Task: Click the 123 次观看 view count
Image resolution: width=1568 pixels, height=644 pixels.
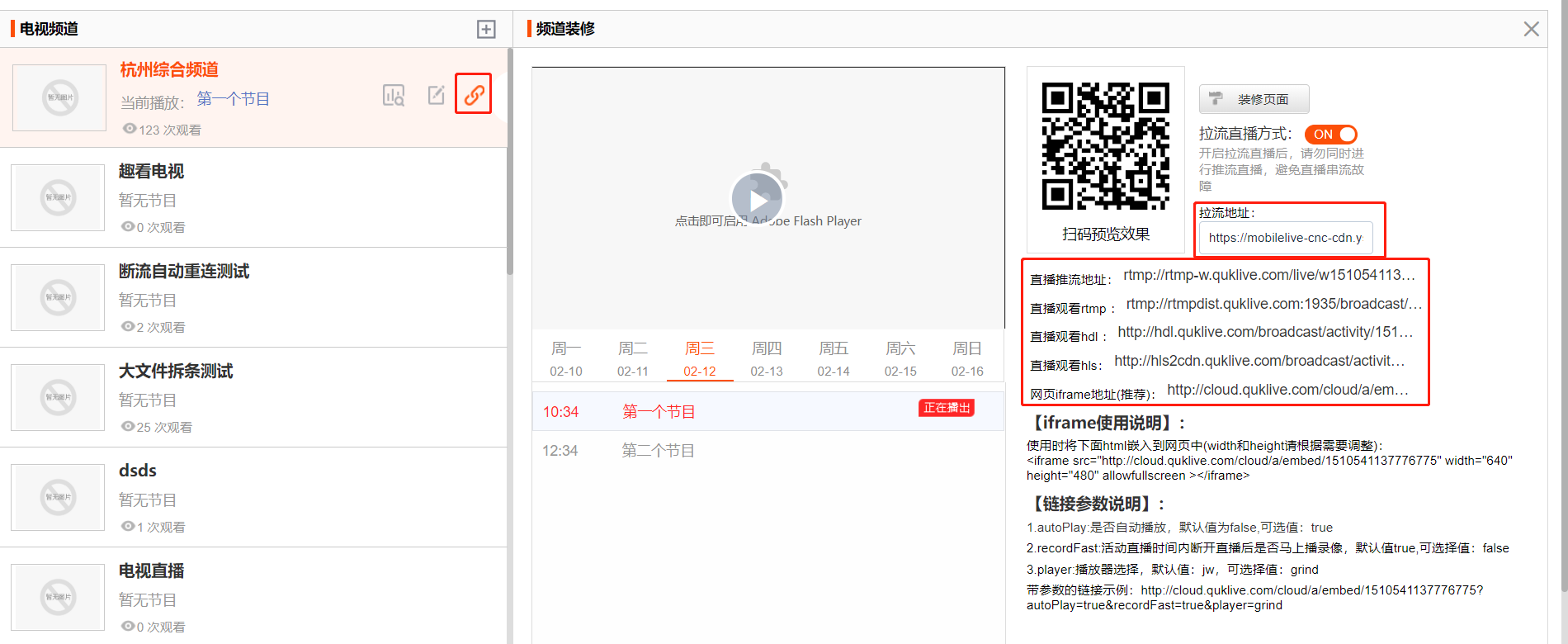Action: click(162, 130)
